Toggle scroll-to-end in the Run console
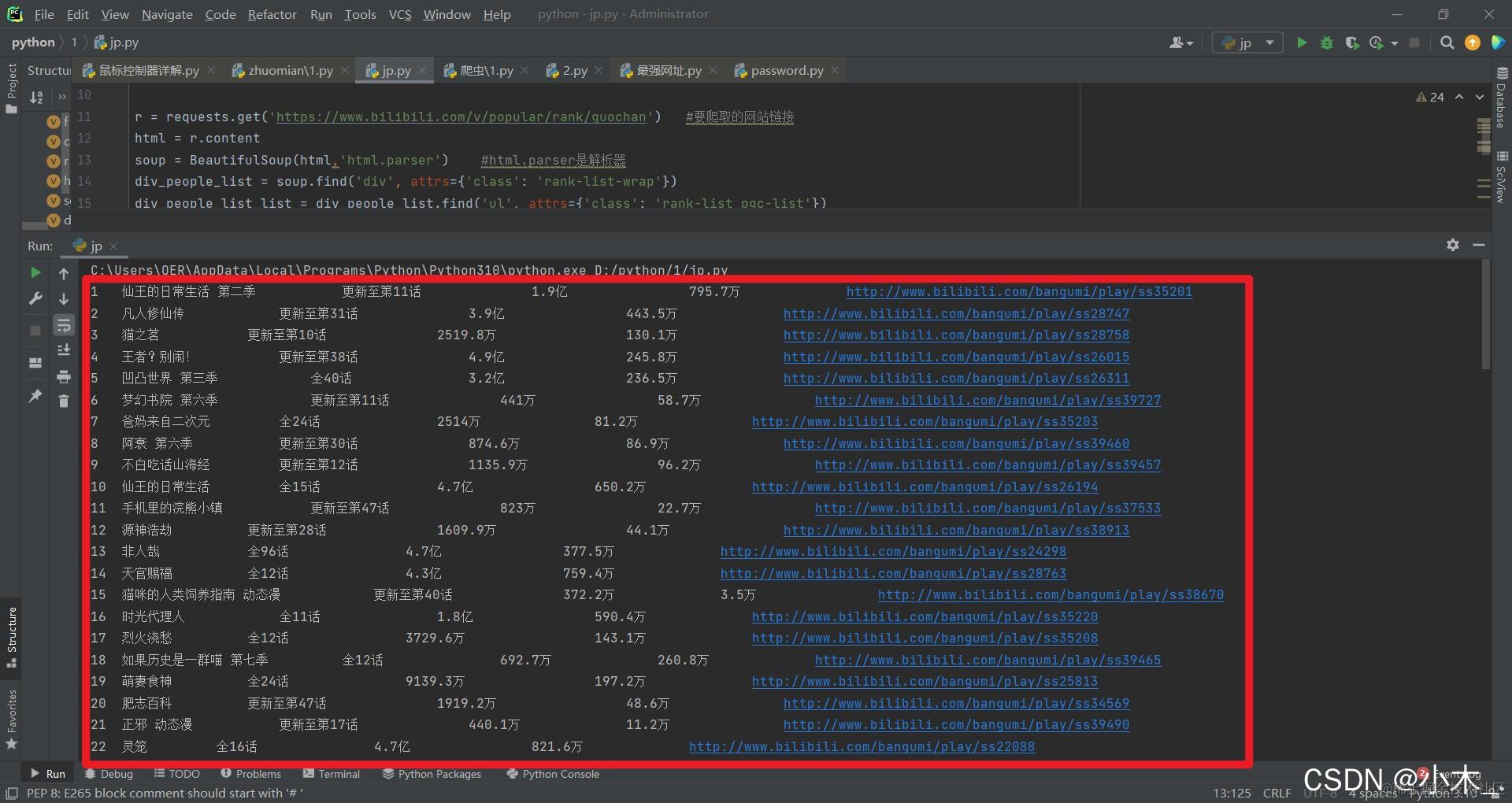1512x803 pixels. [x=64, y=350]
